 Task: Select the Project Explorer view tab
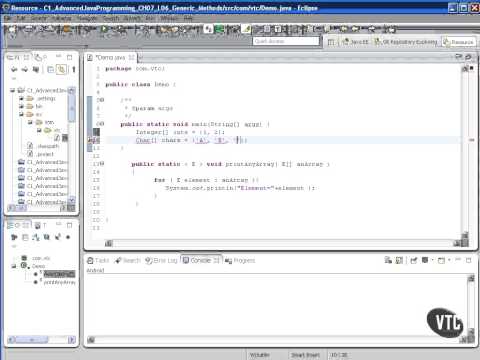[19, 57]
